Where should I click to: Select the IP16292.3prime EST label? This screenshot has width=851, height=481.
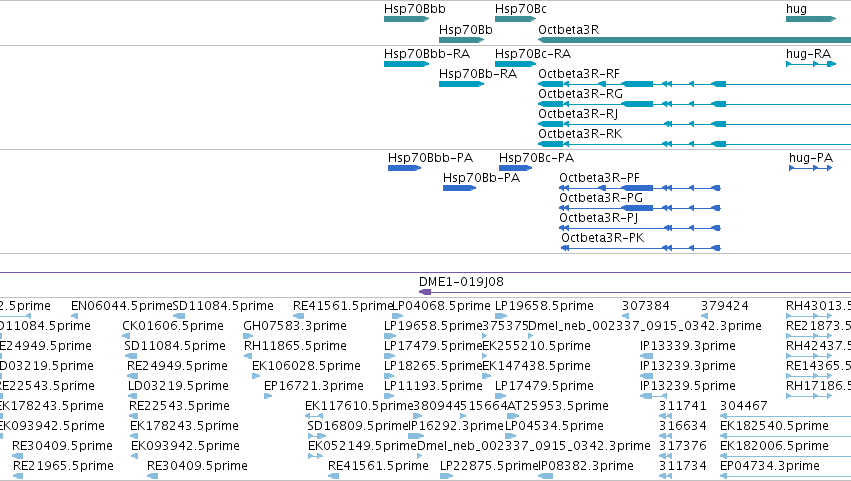[x=456, y=426]
